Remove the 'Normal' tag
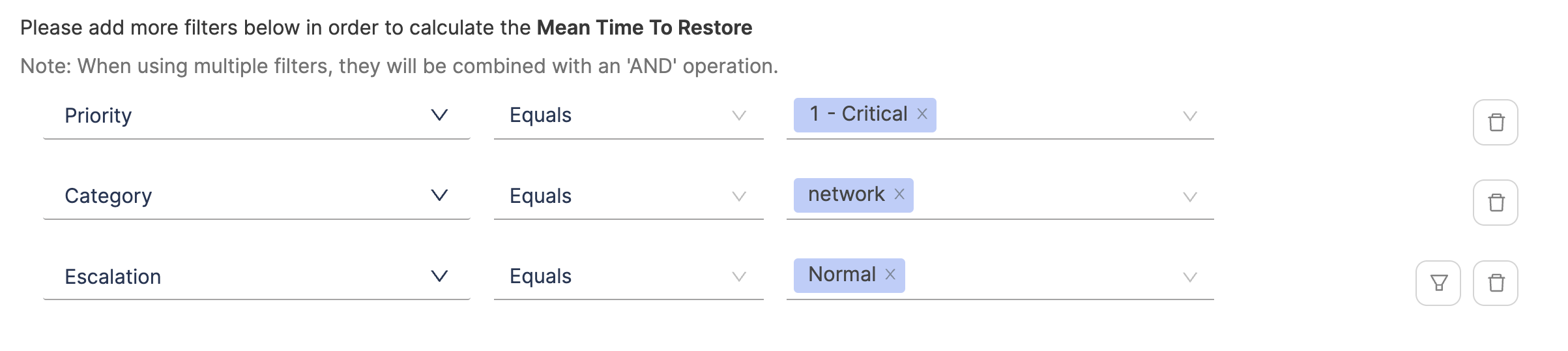This screenshot has width=1568, height=351. (890, 275)
